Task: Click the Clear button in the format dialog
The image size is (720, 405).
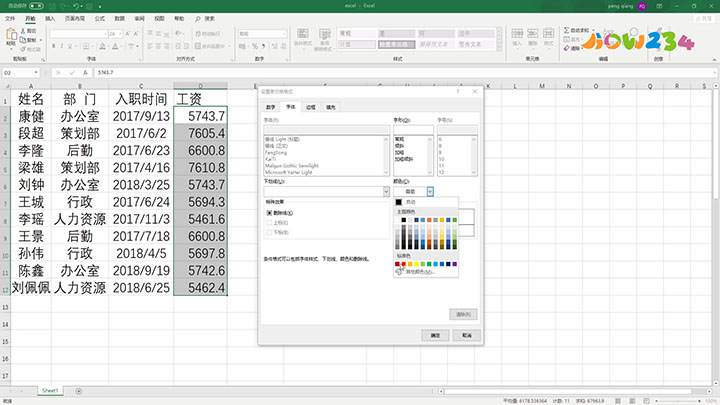Action: point(463,315)
